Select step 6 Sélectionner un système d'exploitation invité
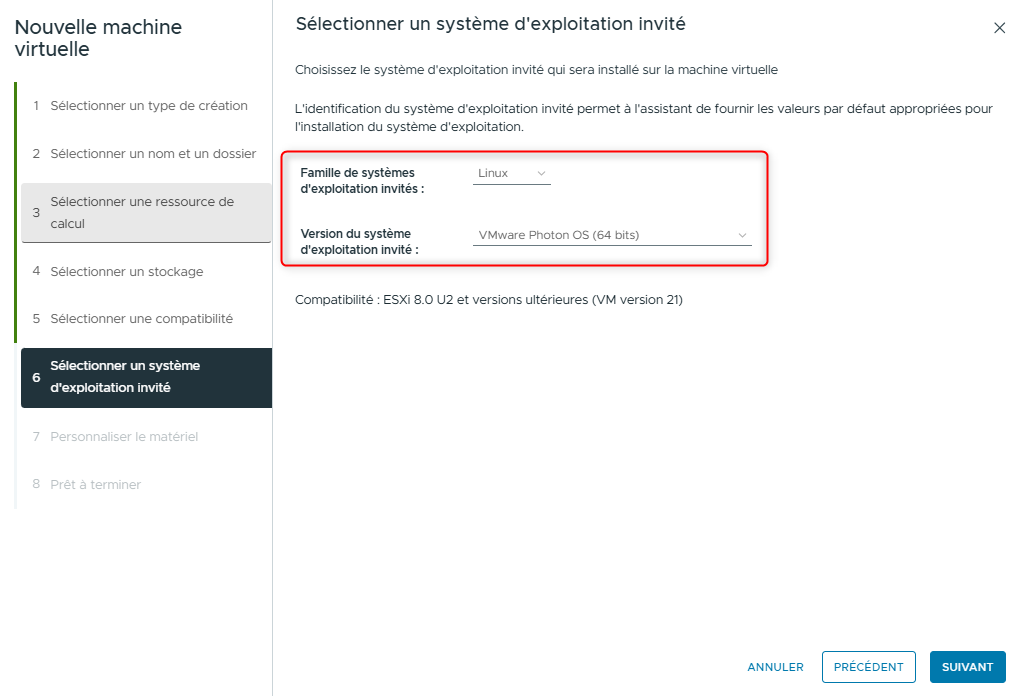The image size is (1020, 696). (146, 377)
